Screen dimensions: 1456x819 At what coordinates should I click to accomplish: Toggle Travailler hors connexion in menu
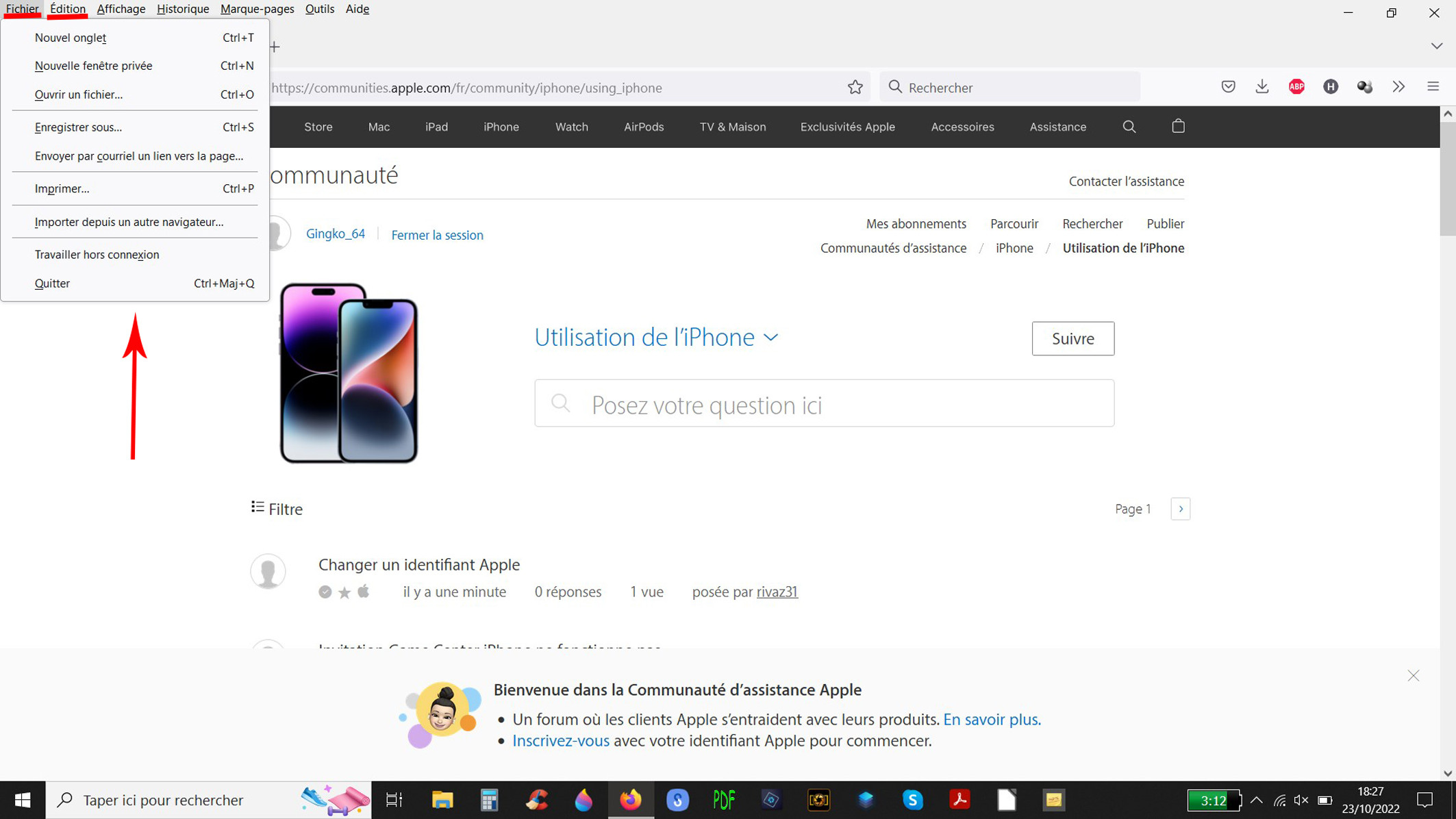[x=97, y=255]
